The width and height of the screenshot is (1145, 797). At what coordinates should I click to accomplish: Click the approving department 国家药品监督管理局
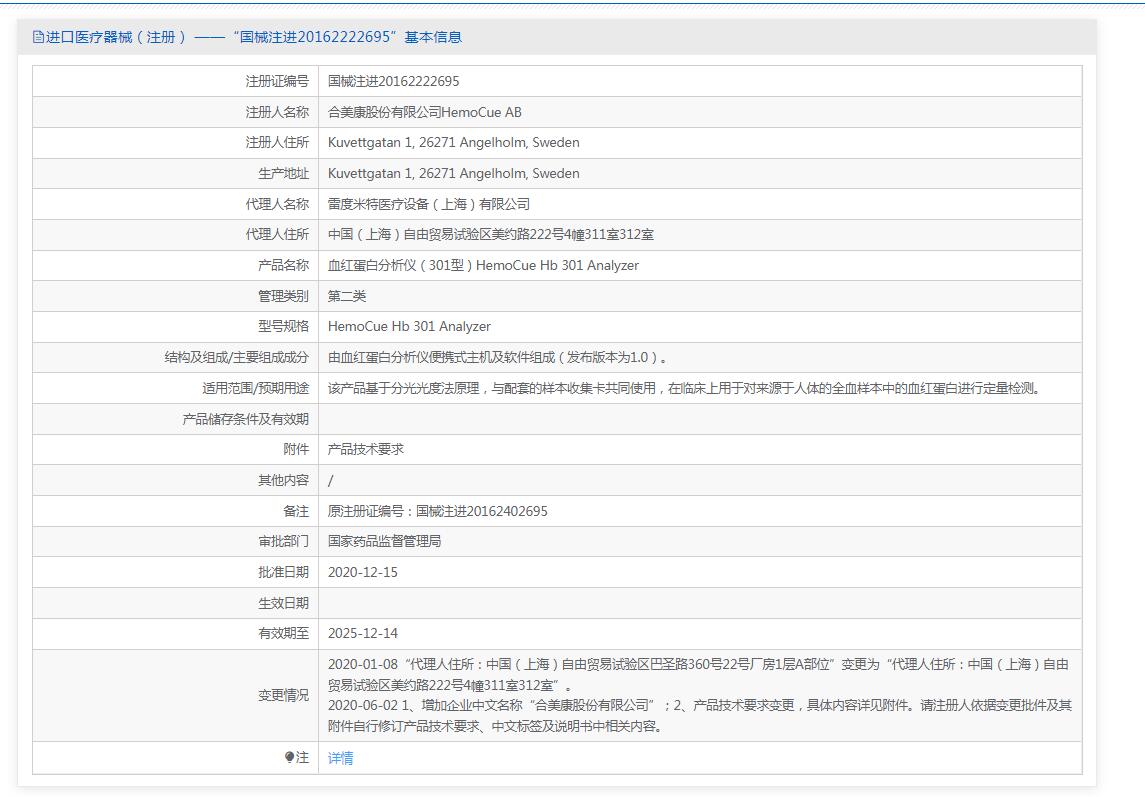[384, 541]
